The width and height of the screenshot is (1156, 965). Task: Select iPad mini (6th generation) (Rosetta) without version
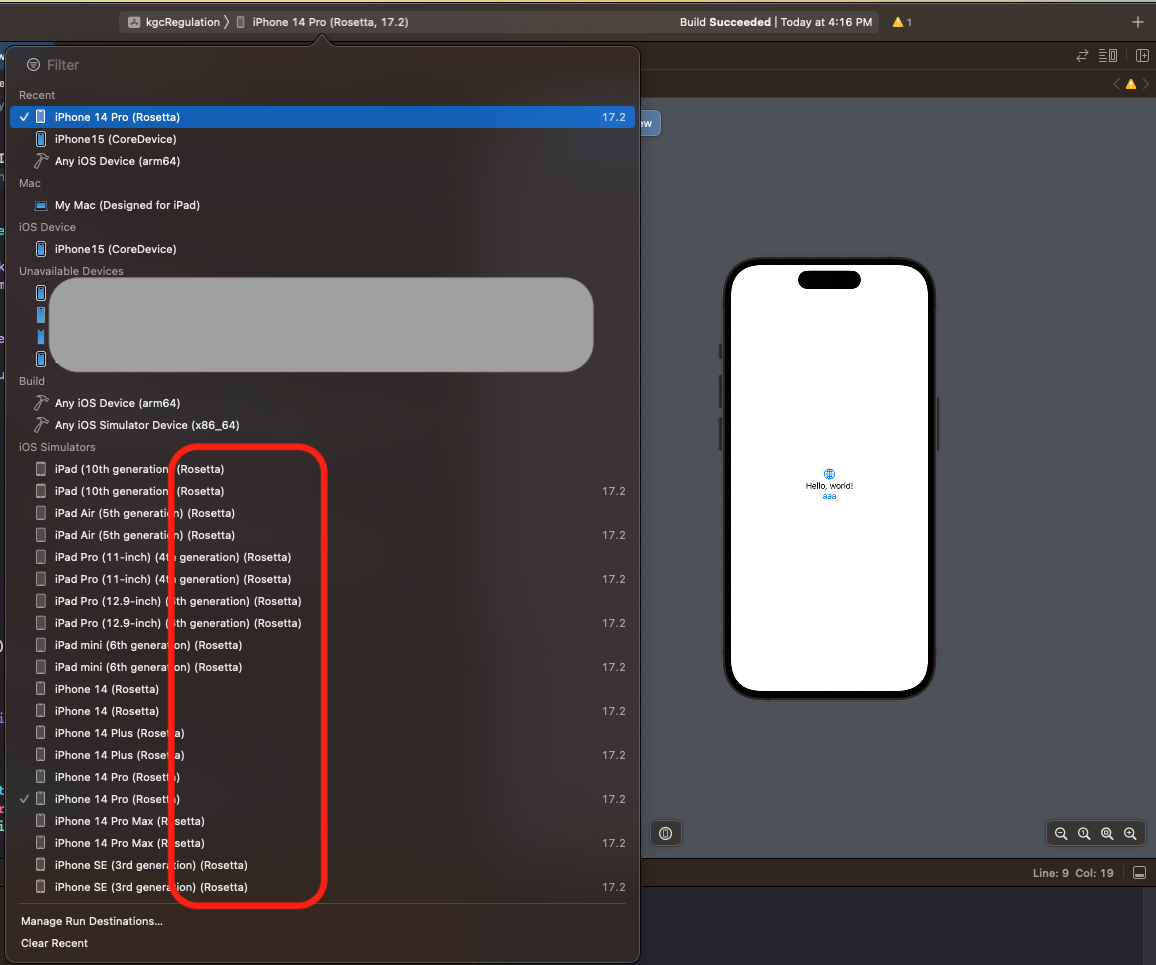(x=322, y=645)
